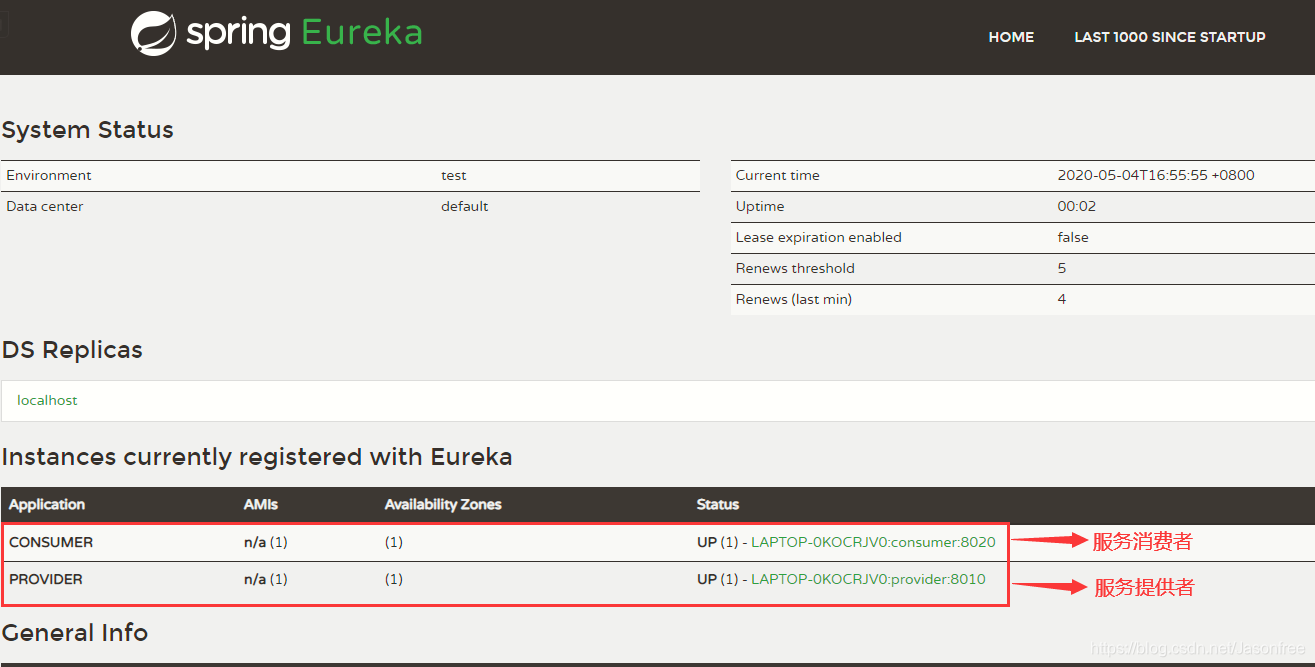Select the Uptime label

(x=760, y=206)
